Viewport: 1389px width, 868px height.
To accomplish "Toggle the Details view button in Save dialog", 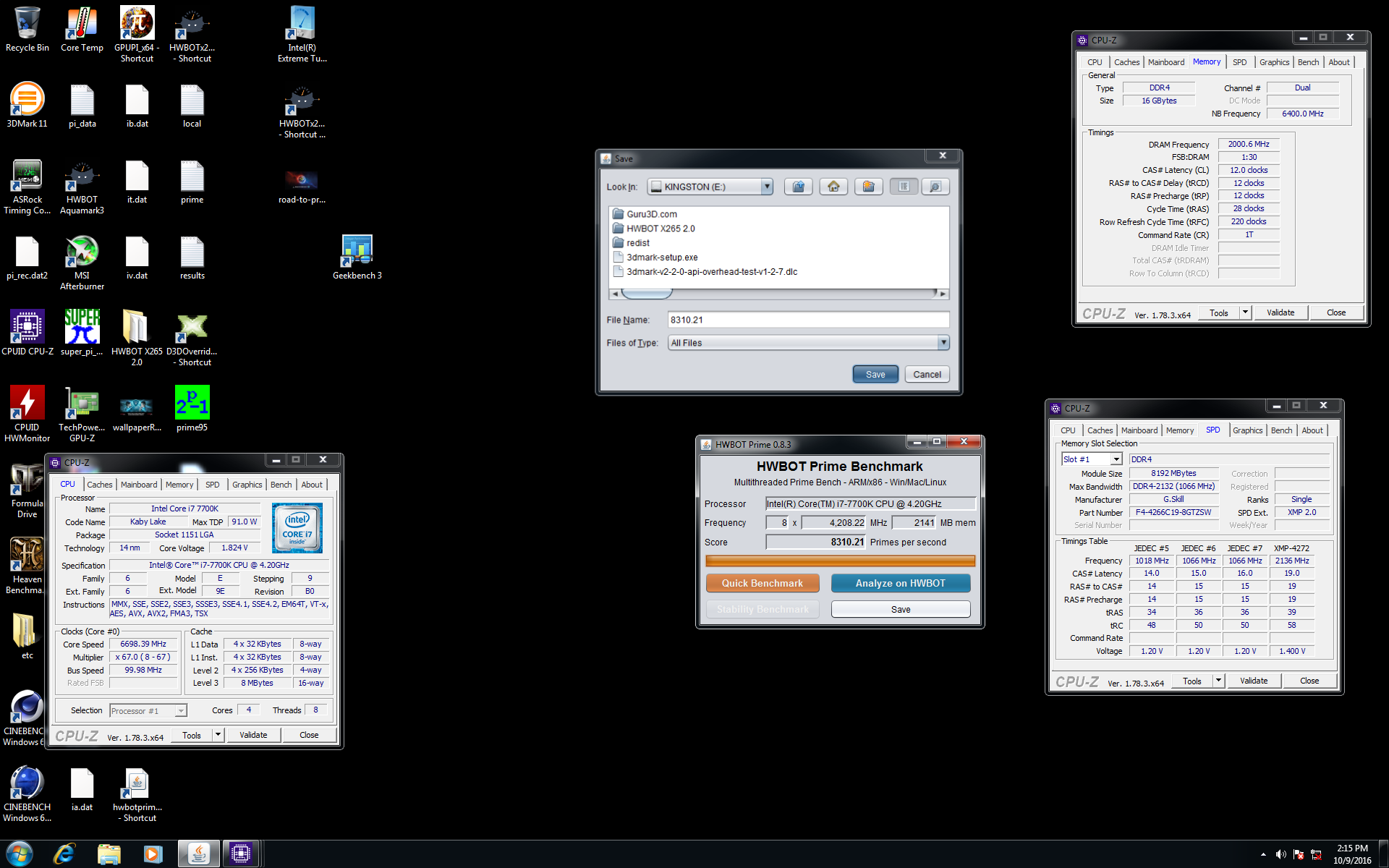I will [x=935, y=187].
